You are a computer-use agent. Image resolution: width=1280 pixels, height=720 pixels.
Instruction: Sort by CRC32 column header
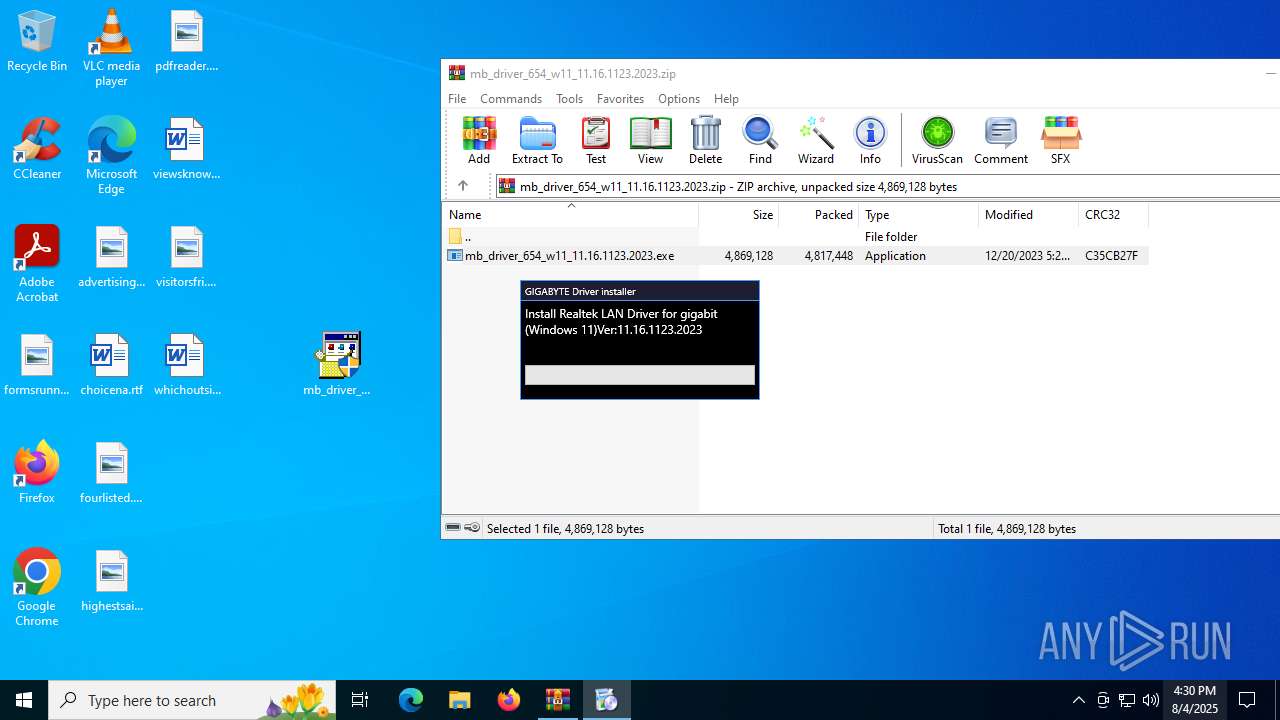point(1114,215)
